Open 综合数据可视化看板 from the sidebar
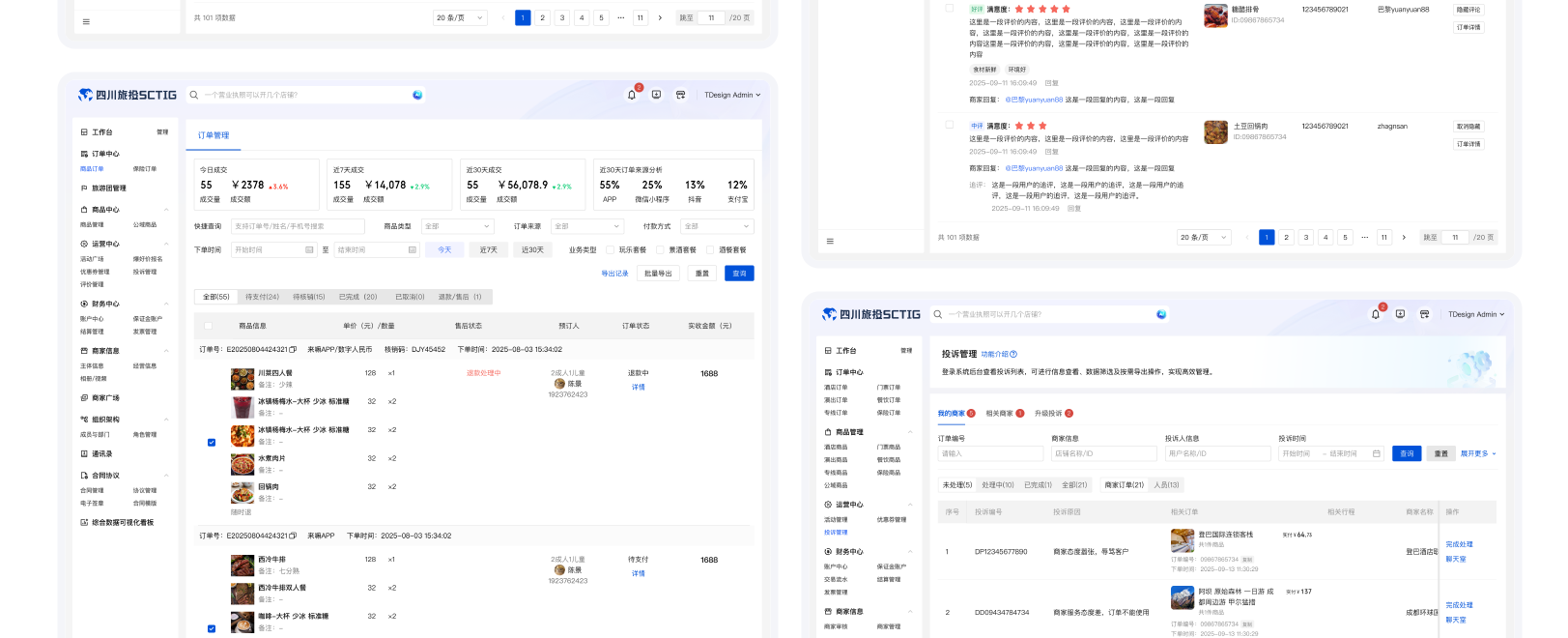1568x638 pixels. pos(122,523)
